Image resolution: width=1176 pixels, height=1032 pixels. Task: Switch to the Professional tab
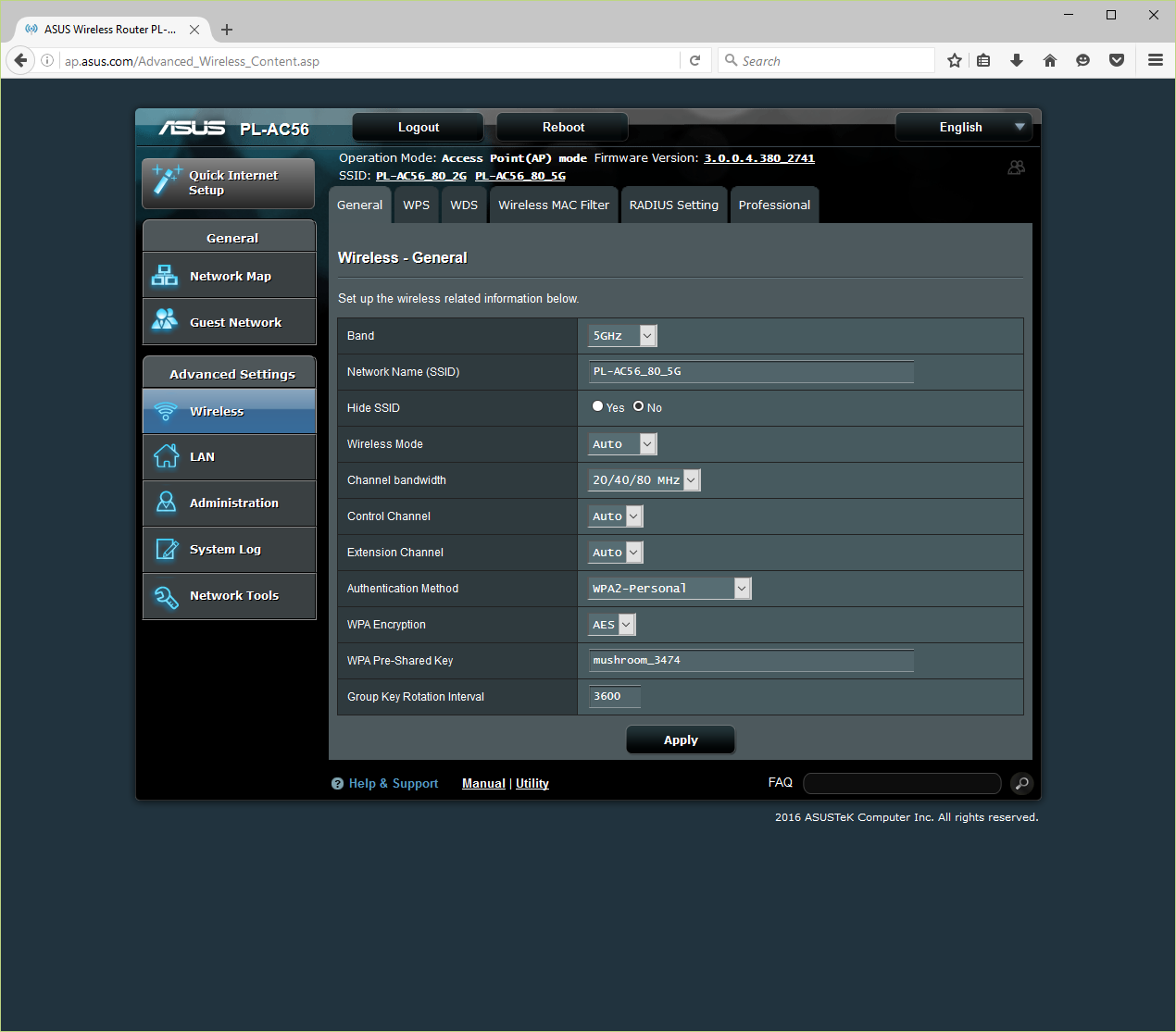pos(774,205)
